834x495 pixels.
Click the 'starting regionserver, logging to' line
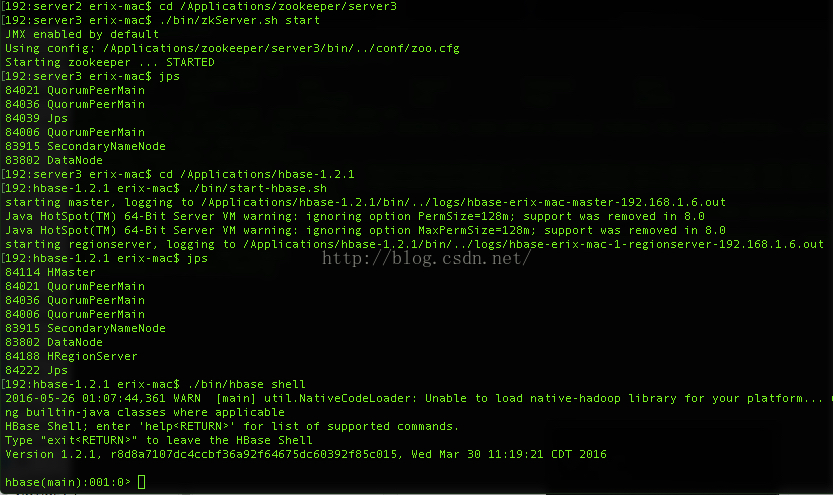point(414,244)
